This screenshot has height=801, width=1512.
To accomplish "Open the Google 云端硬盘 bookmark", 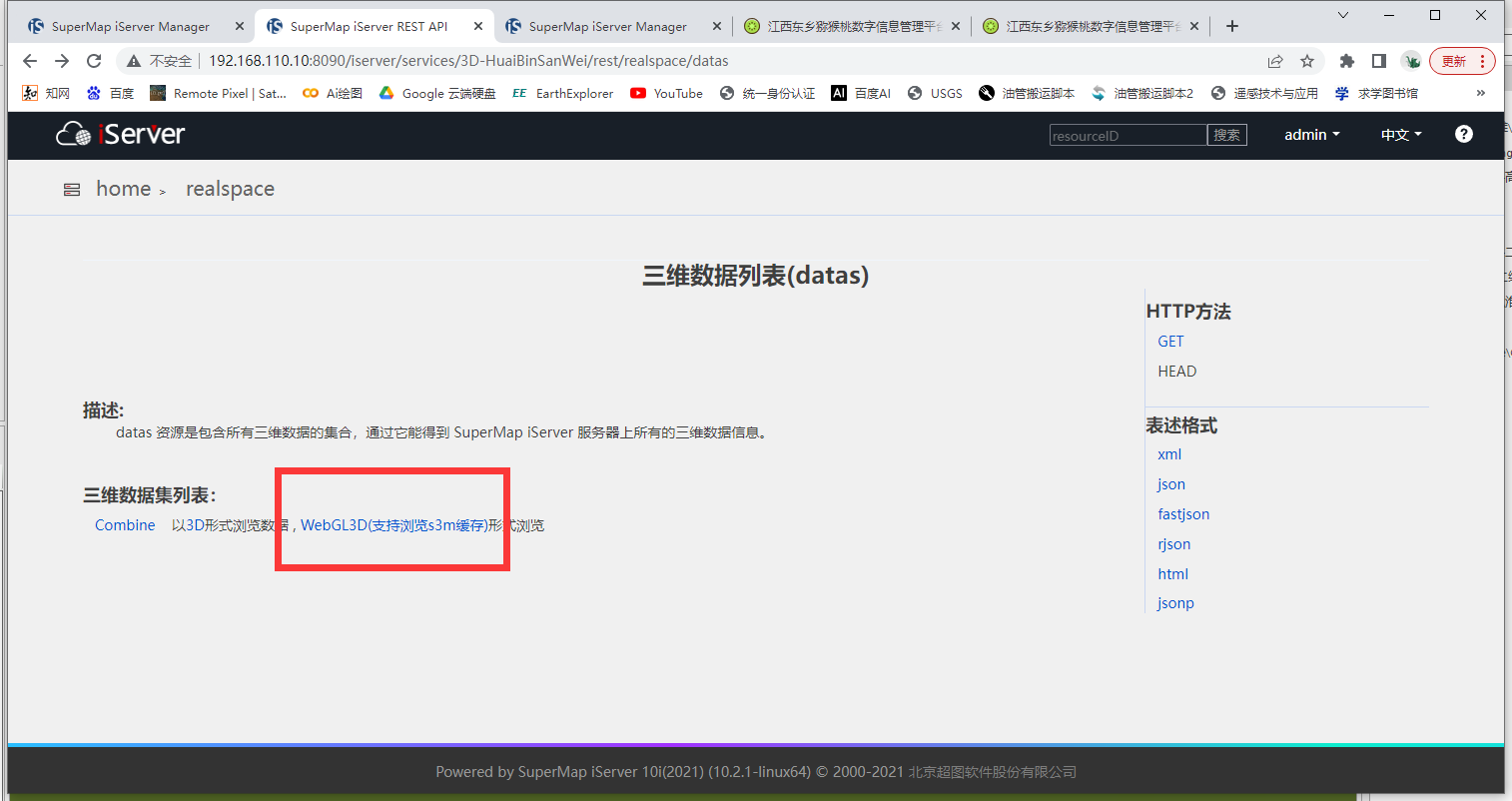I will point(437,93).
